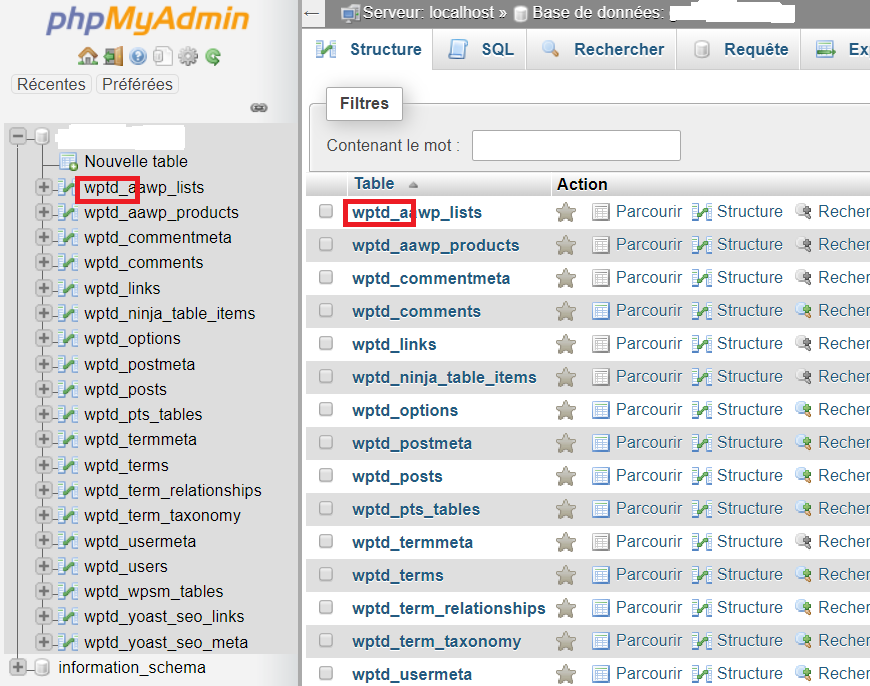The height and width of the screenshot is (686, 870).
Task: Favorite star for wptd_options table
Action: [x=566, y=410]
